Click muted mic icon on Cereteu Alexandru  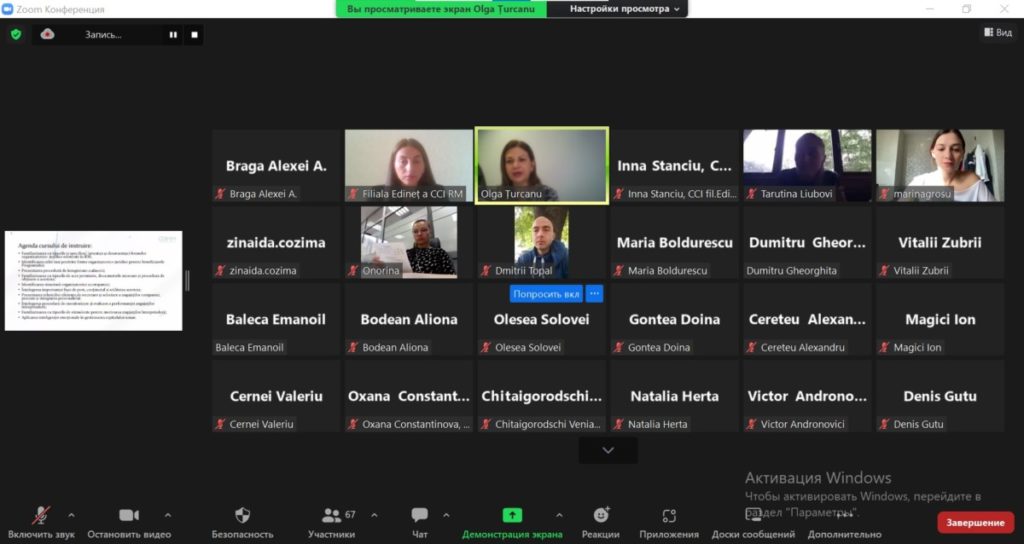tap(752, 347)
